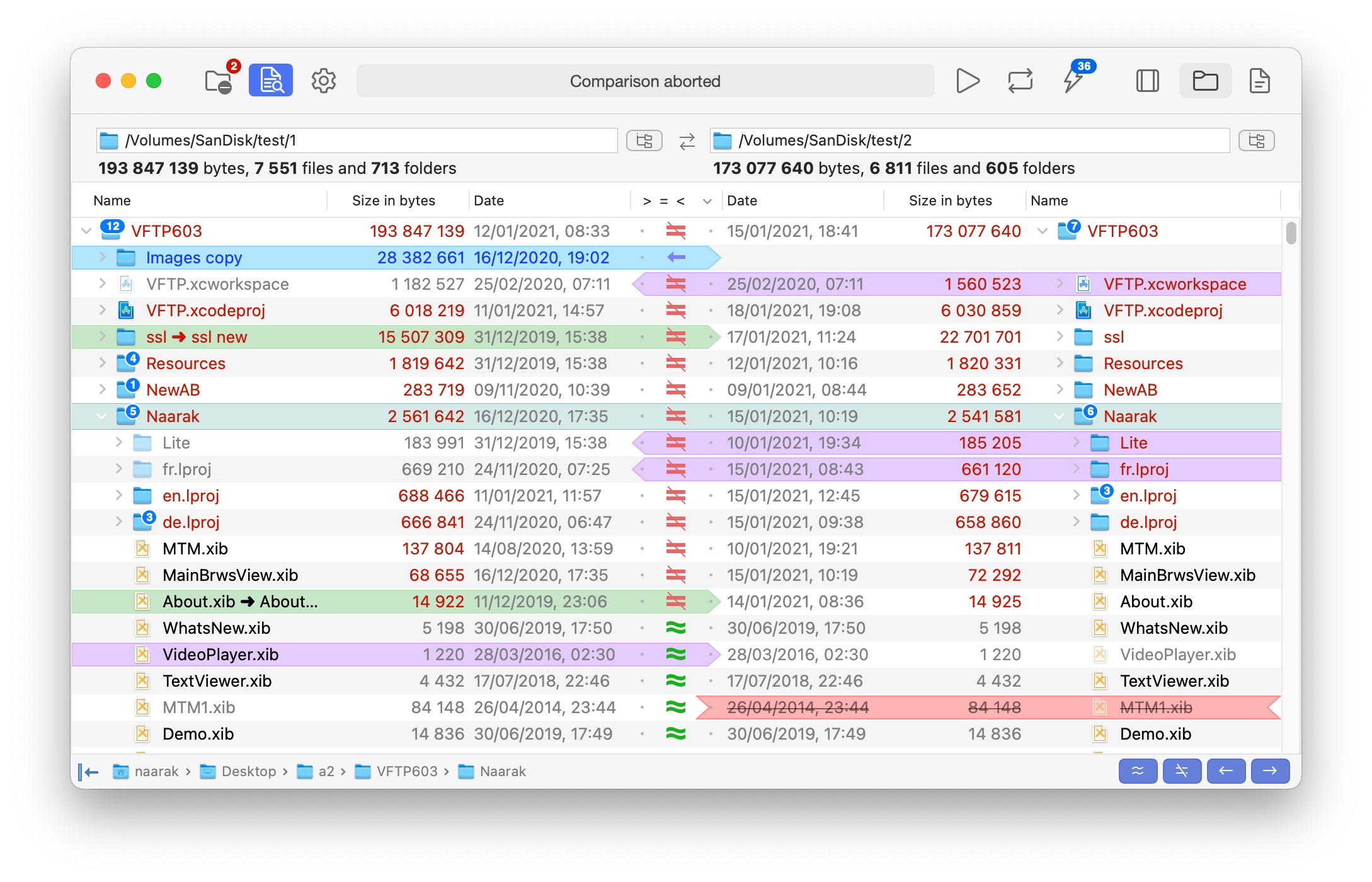
Task: Expand left VFTP.xcodeproj item
Action: point(103,310)
